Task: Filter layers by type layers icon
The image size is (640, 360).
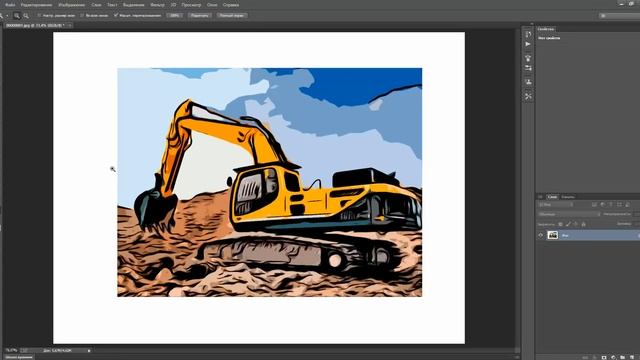Action: [611, 204]
